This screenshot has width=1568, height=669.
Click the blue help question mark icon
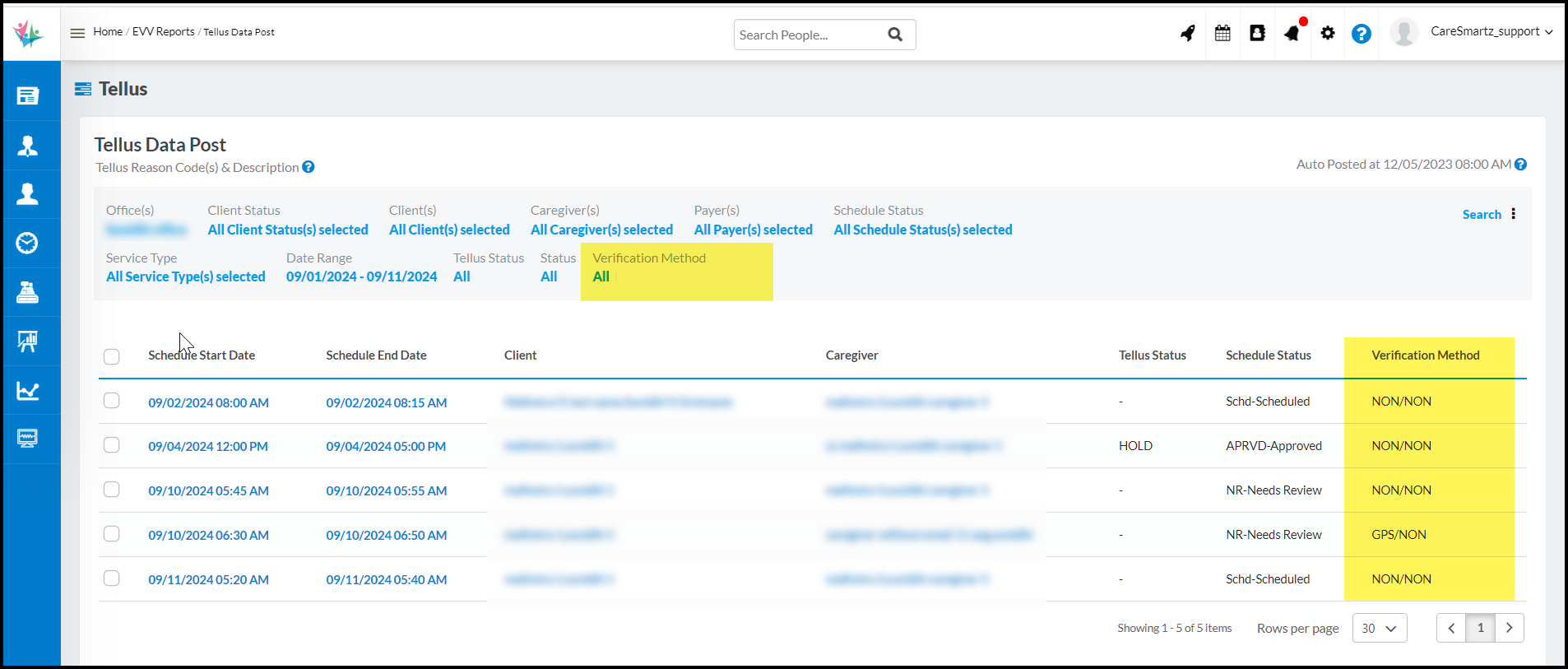[x=1362, y=34]
